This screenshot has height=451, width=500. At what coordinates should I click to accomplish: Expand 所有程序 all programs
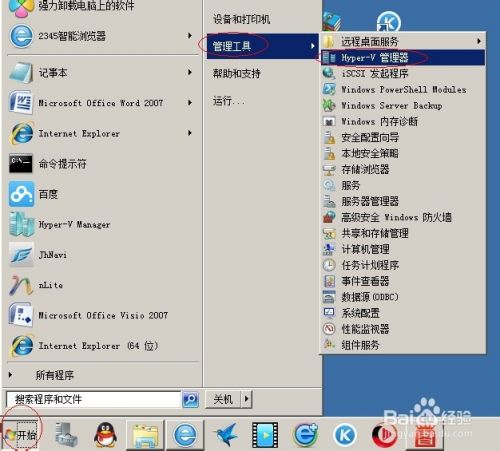[55, 375]
